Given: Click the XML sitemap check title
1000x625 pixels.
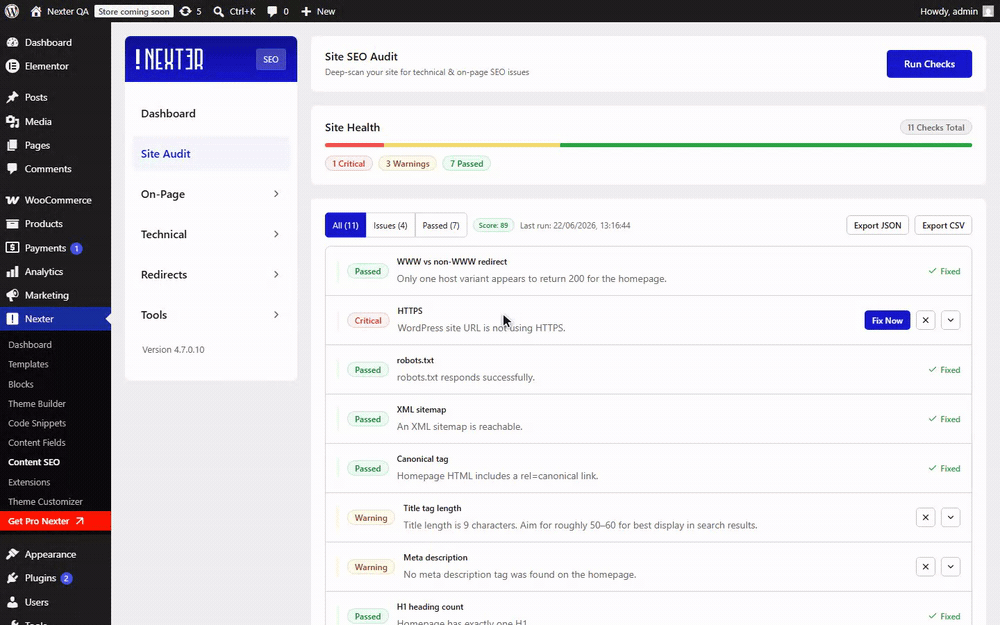Looking at the screenshot, I should pyautogui.click(x=421, y=409).
